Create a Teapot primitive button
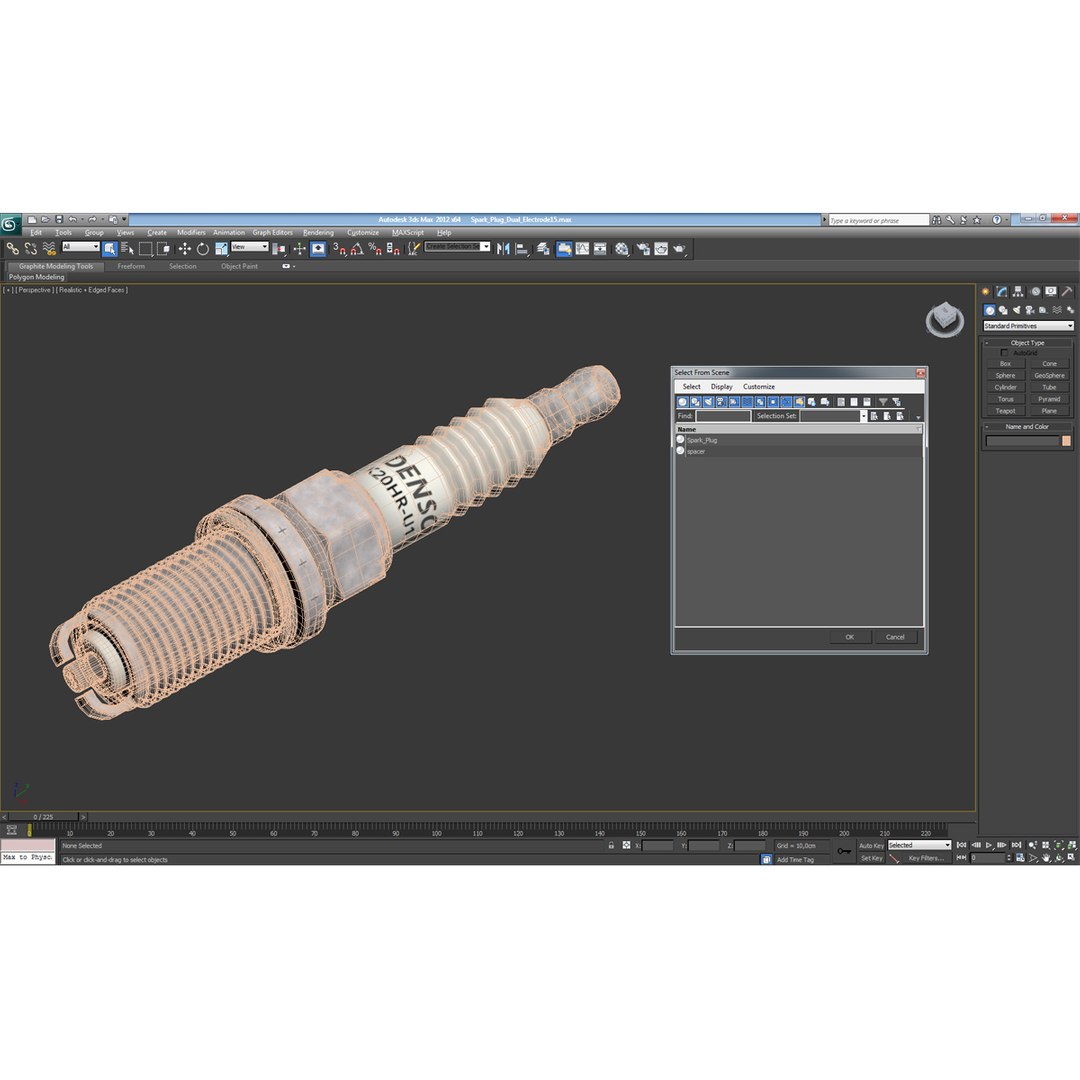Viewport: 1080px width, 1080px height. tap(1005, 411)
